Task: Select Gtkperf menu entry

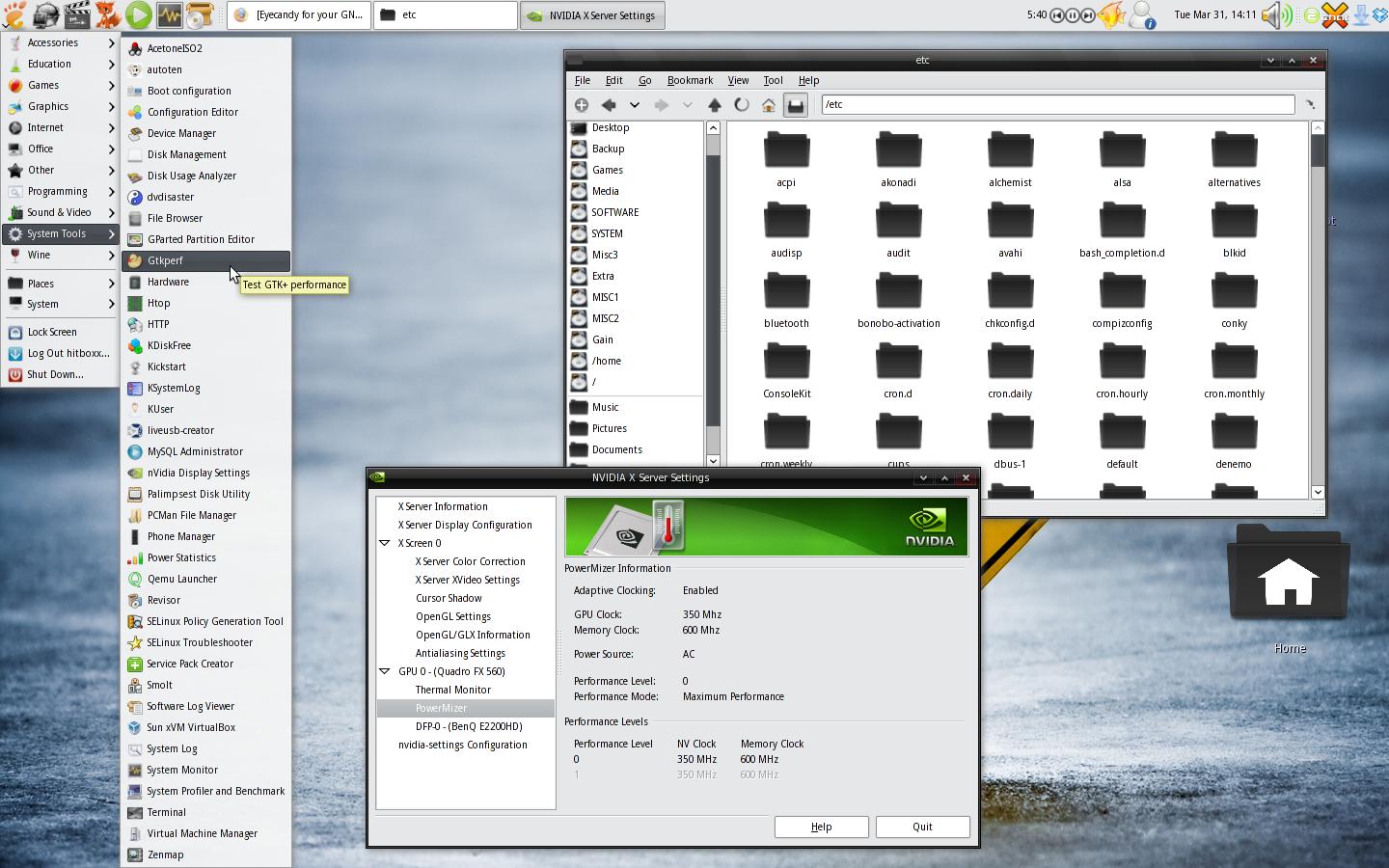Action: point(205,260)
